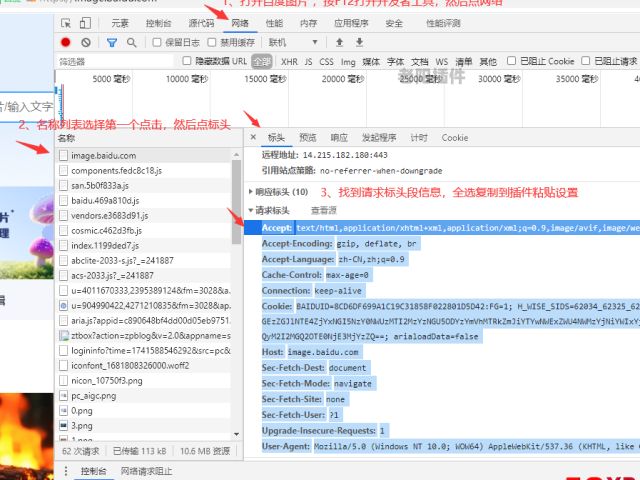The image size is (640, 480).
Task: Open the 内存 Memory tab
Action: point(308,23)
